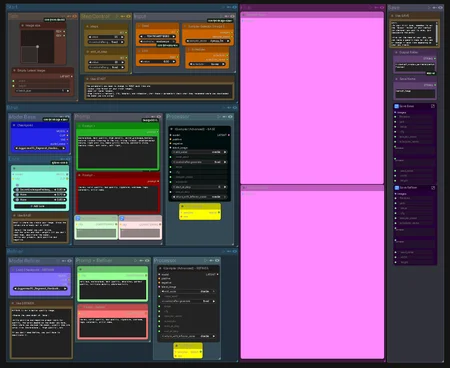Click the fullscreen icon on Save Base node
Viewport: 450px width, 368px height.
433,106
